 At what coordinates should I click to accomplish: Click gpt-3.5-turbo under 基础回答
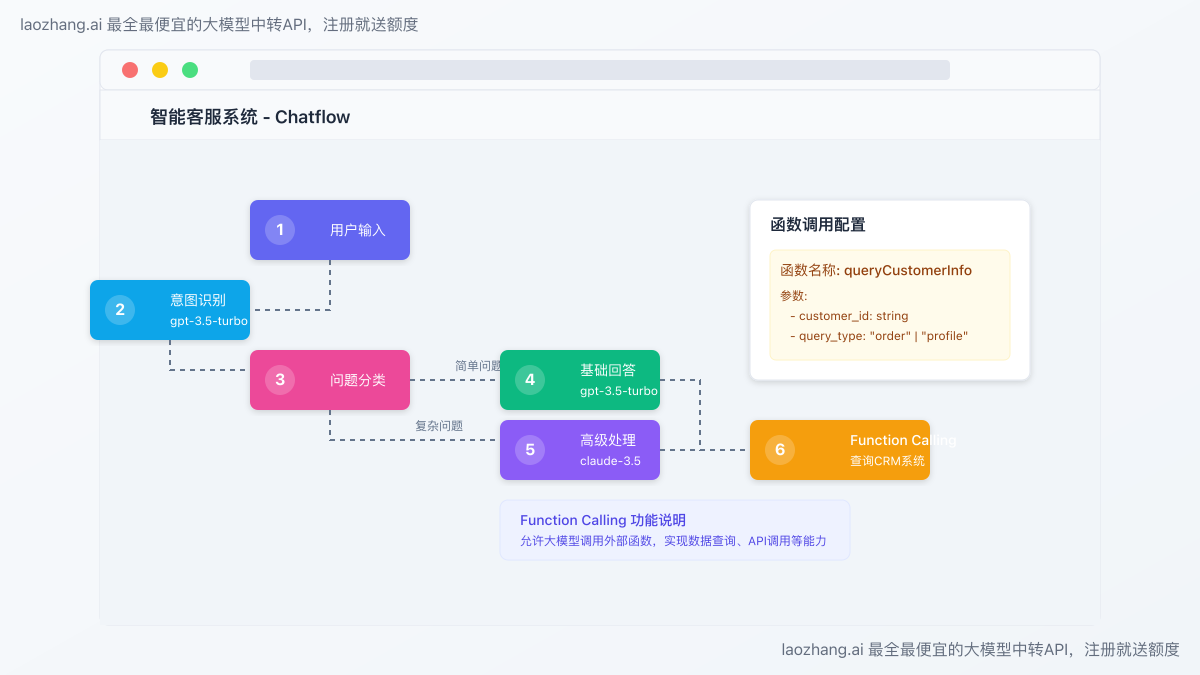pyautogui.click(x=619, y=391)
